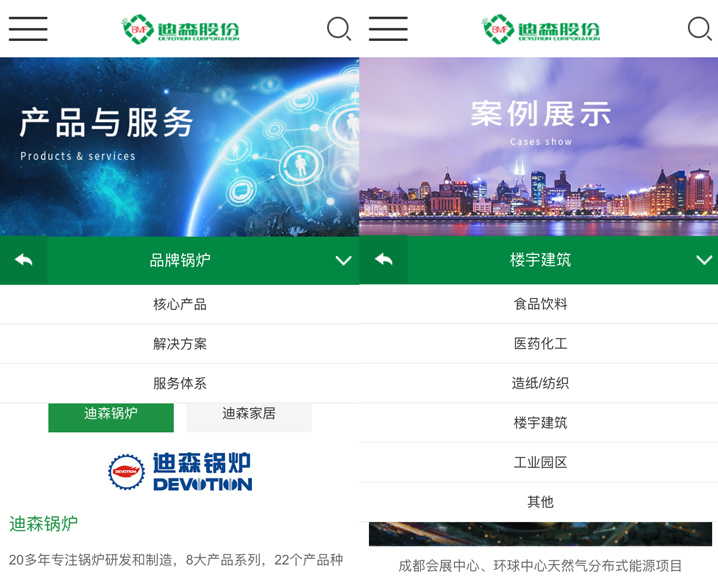The height and width of the screenshot is (576, 718).
Task: Select 解决方案 menu option
Action: (180, 344)
